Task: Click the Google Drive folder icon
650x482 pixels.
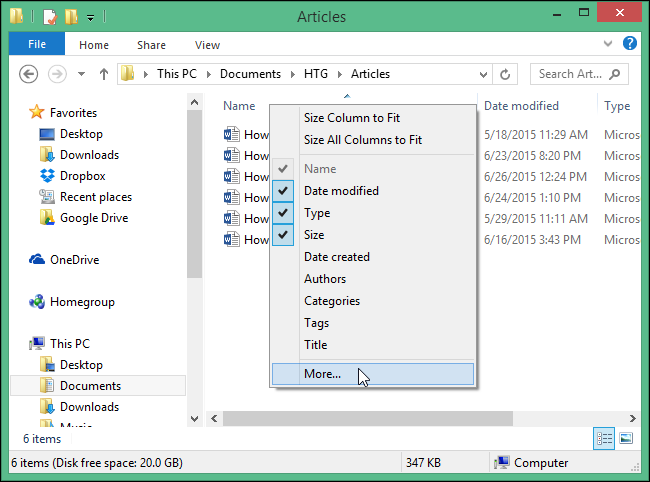Action: (47, 218)
